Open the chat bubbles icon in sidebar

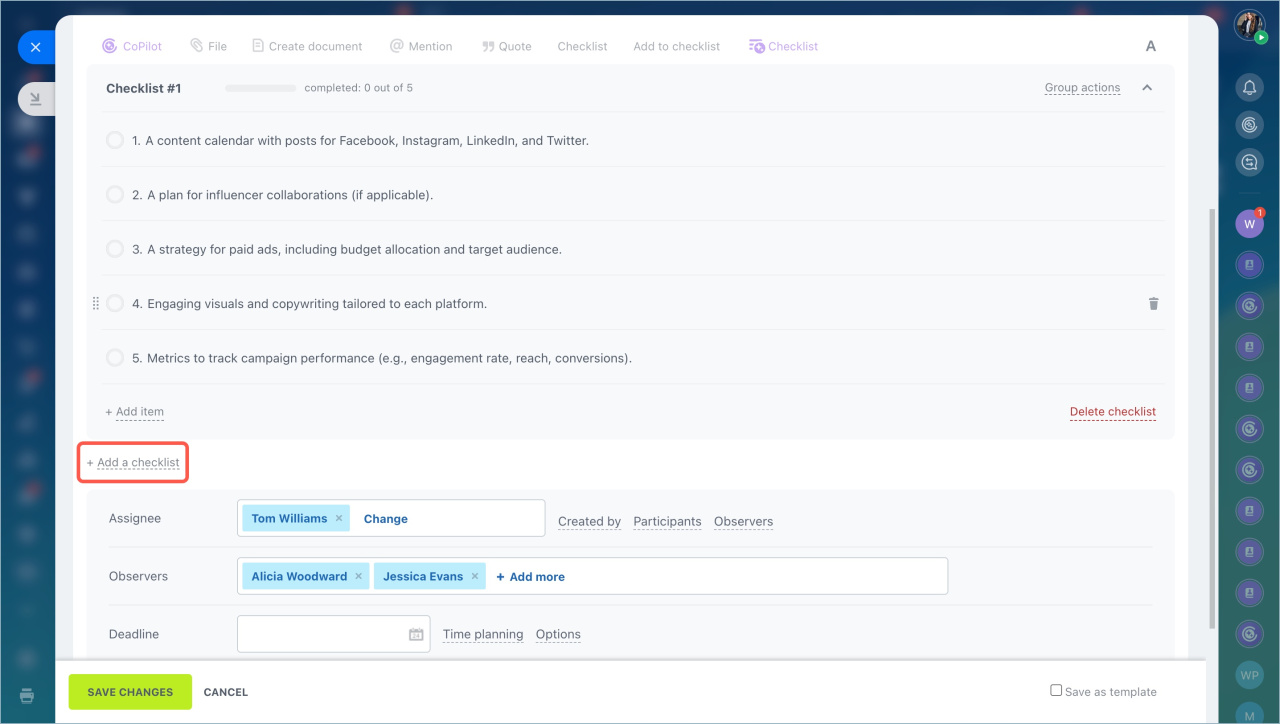(1249, 162)
